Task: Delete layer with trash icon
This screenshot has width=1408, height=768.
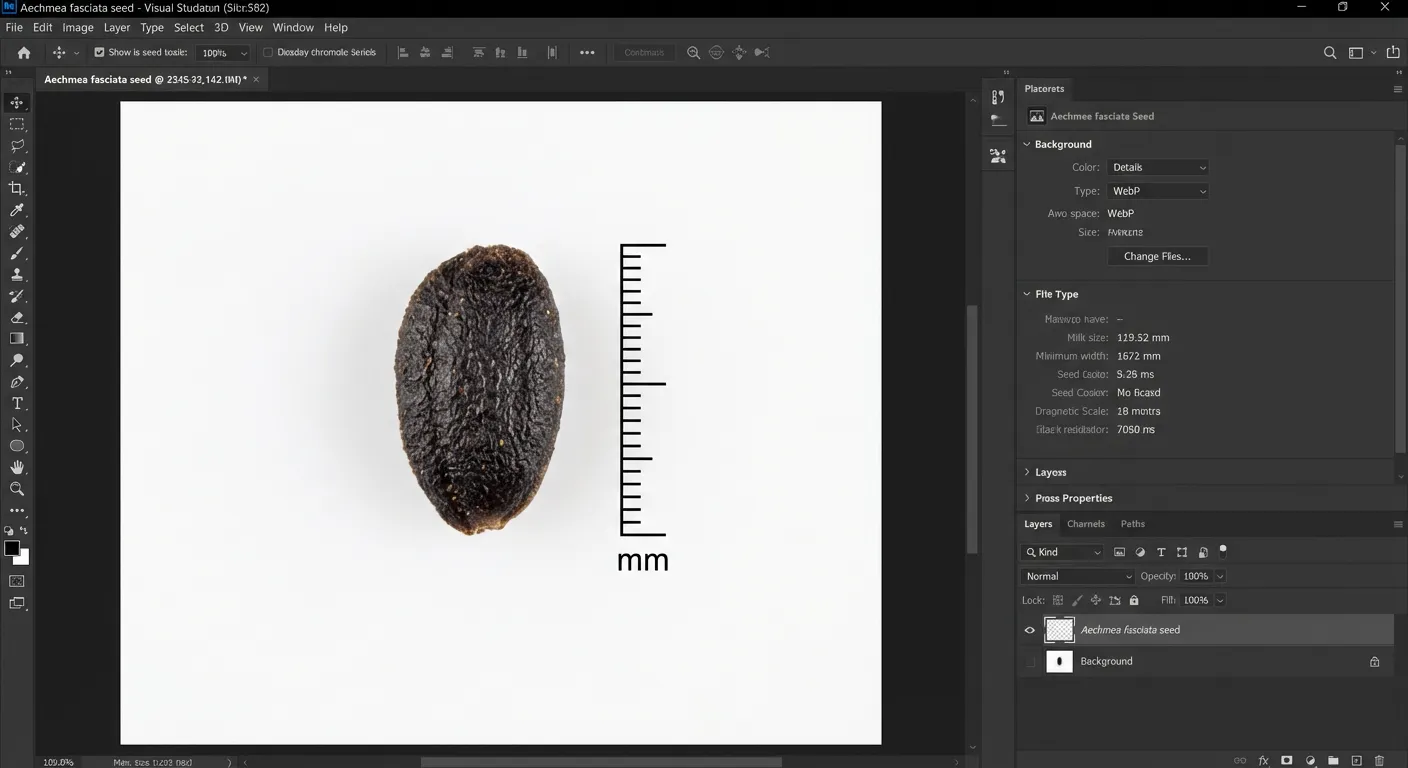Action: coord(1380,761)
